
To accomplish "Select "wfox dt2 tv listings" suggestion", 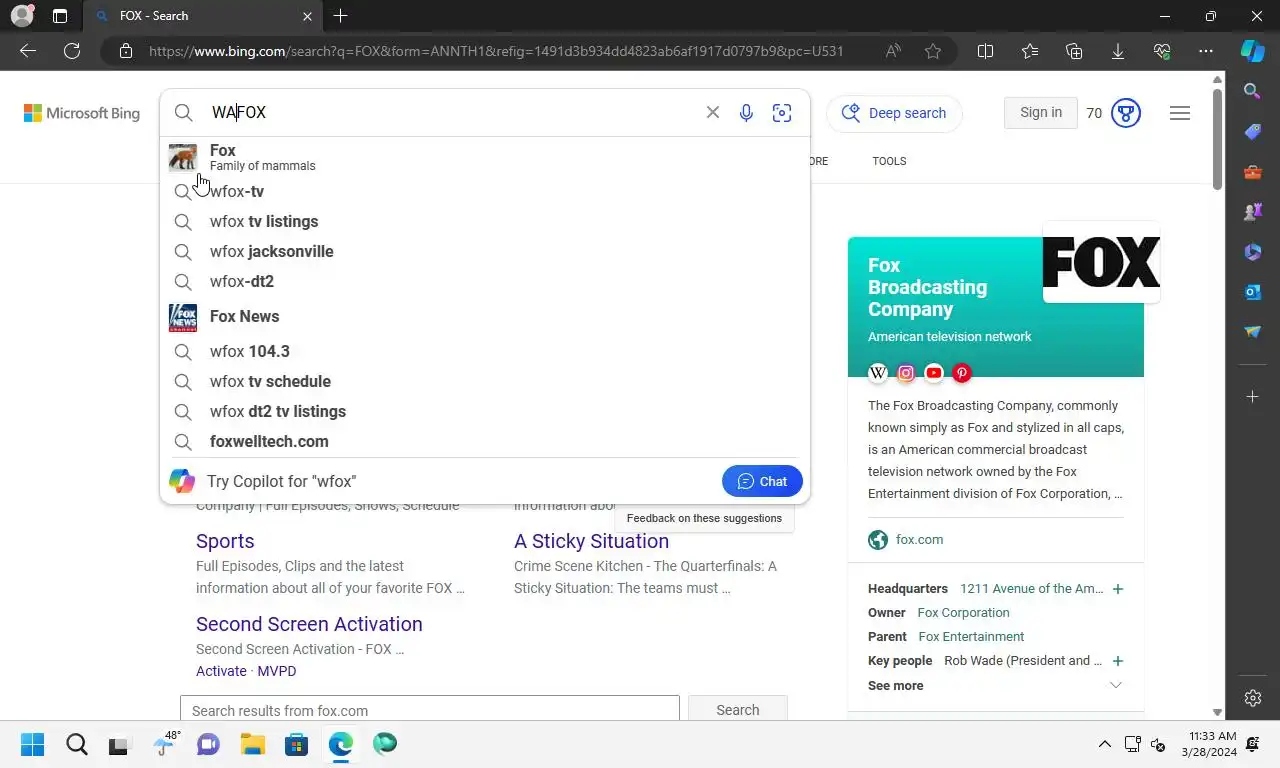I will click(x=485, y=411).
